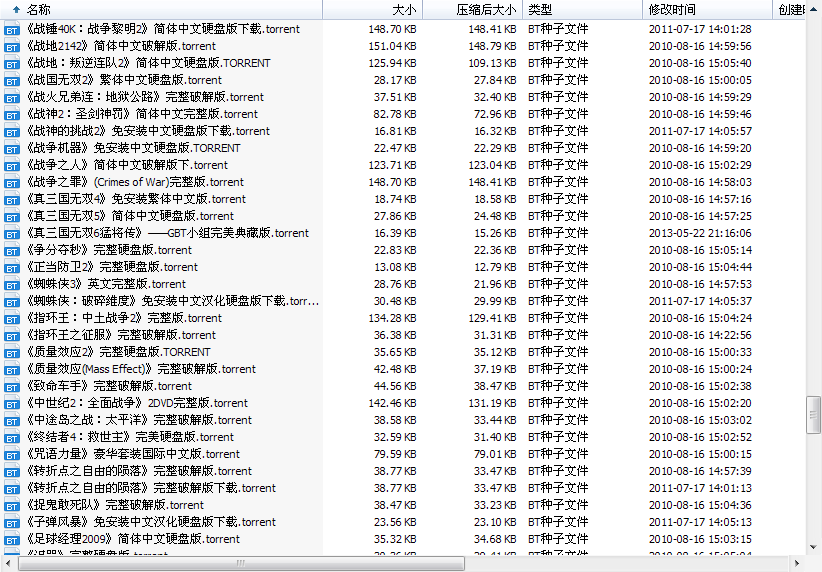
Task: Sort files by 大小 column
Action: (x=372, y=9)
